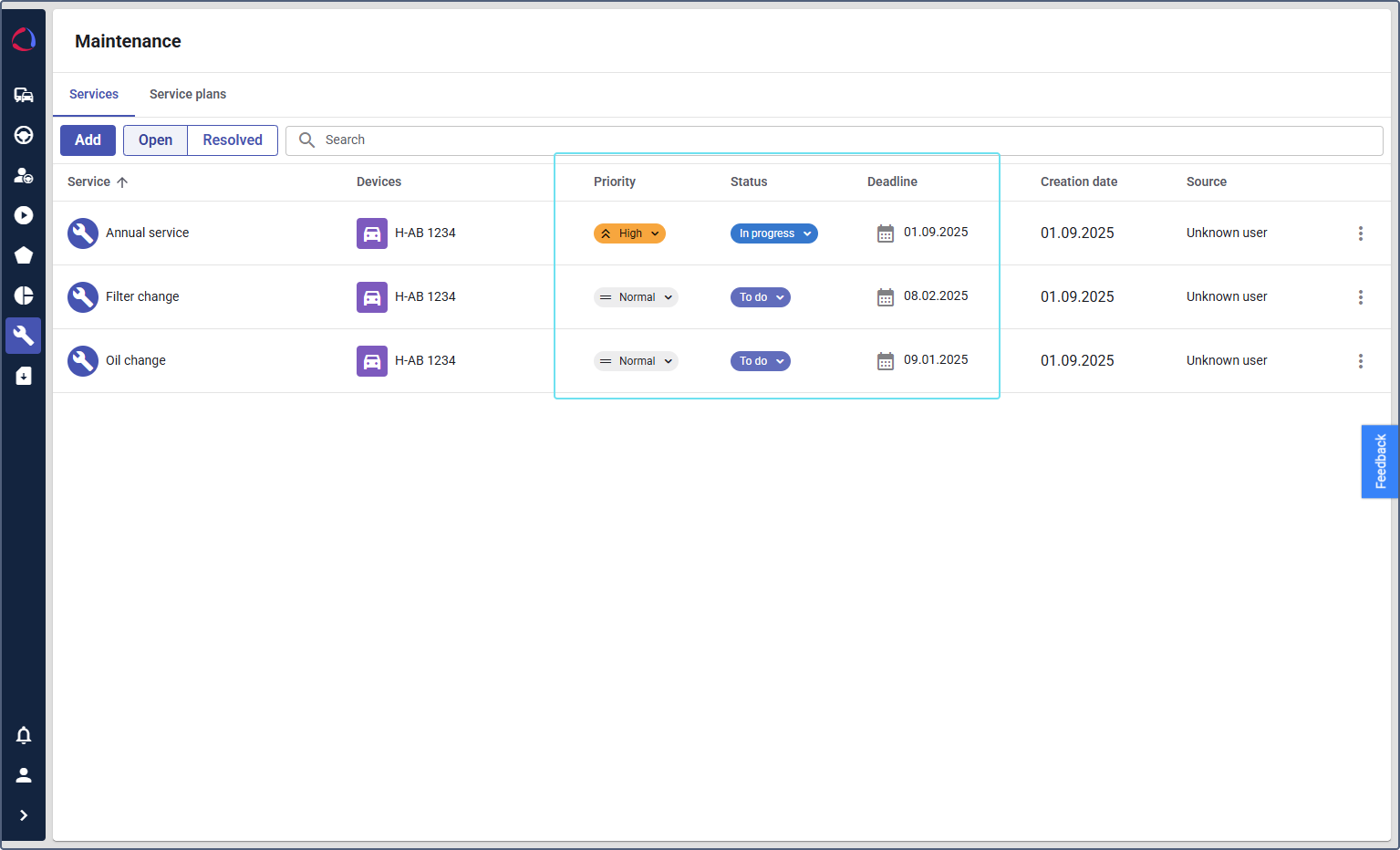Open the calendar icon for deadline 01.09.2025
Viewport: 1400px width, 850px height.
886,233
